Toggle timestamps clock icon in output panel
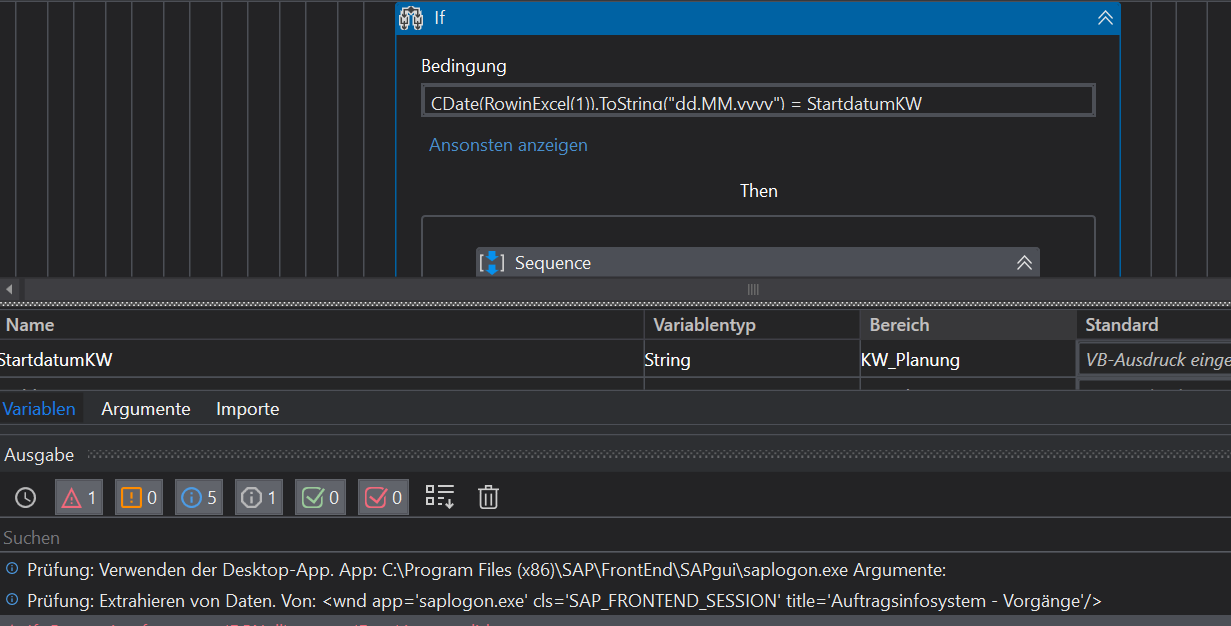Viewport: 1231px width, 626px height. [x=26, y=497]
